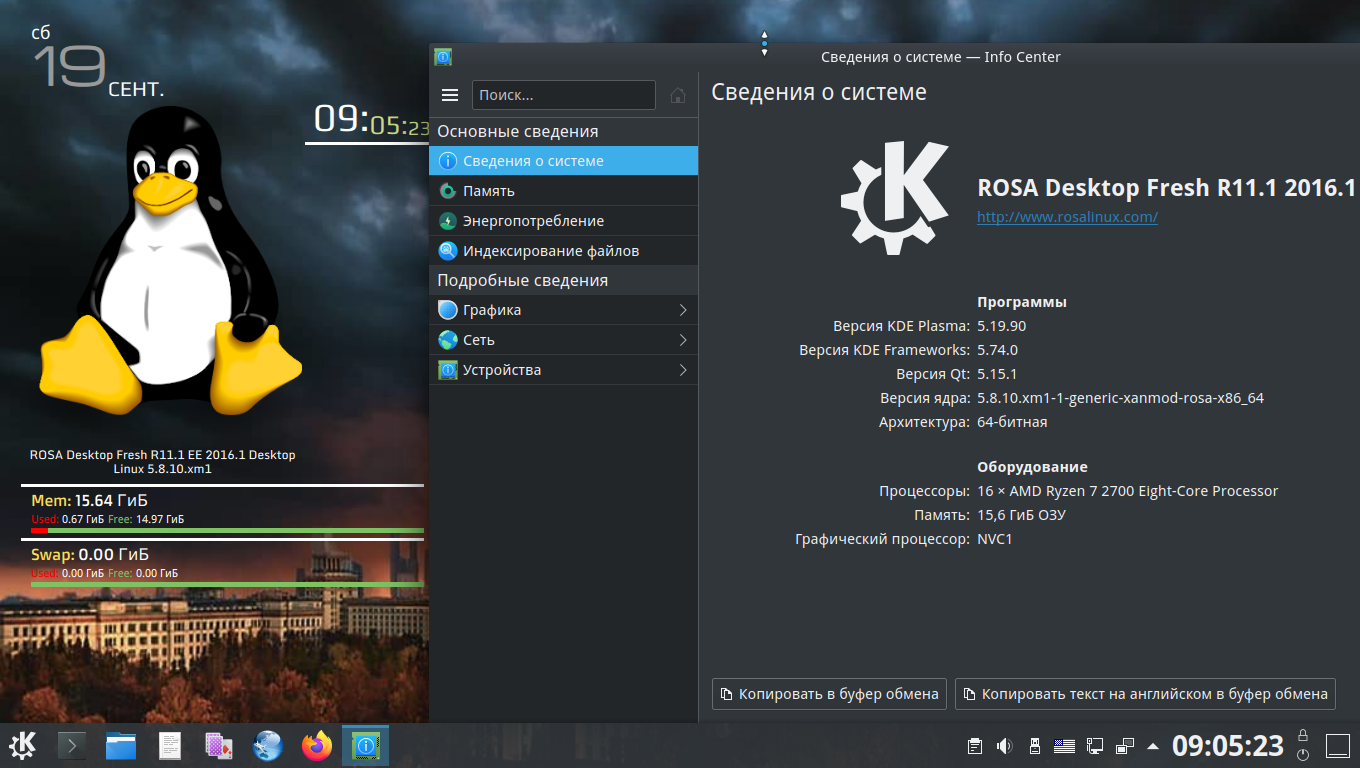Show hidden system tray icons arrow

pos(1153,746)
